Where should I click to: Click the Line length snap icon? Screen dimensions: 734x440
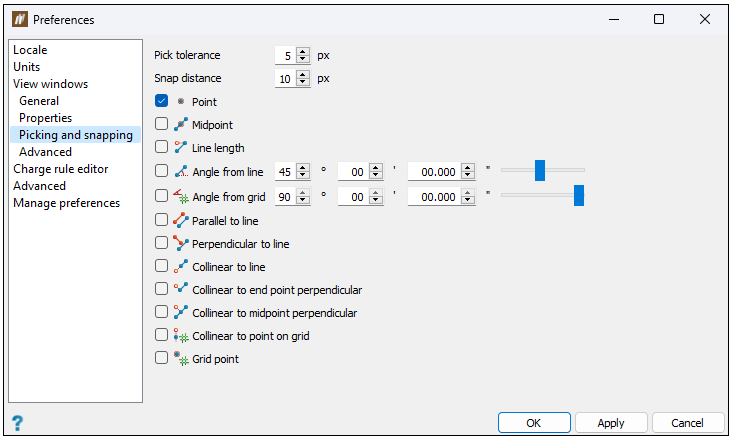point(181,147)
